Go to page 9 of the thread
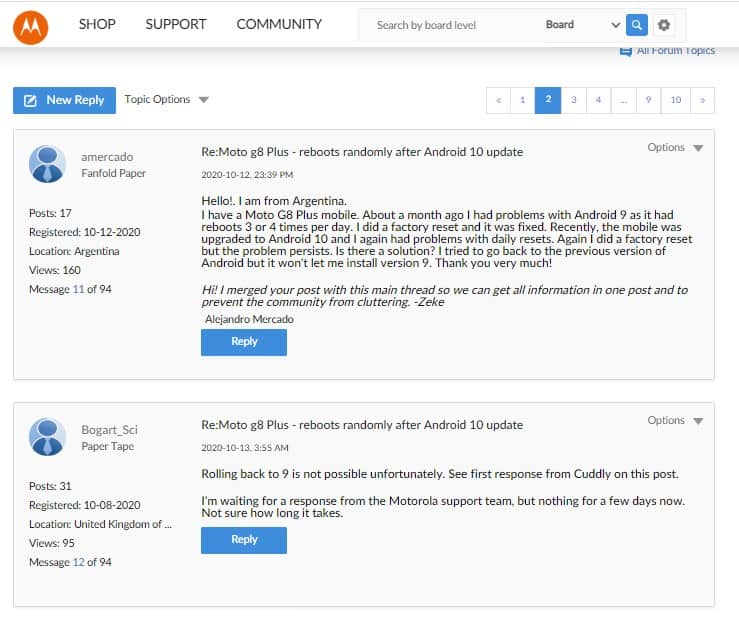 click(x=649, y=100)
